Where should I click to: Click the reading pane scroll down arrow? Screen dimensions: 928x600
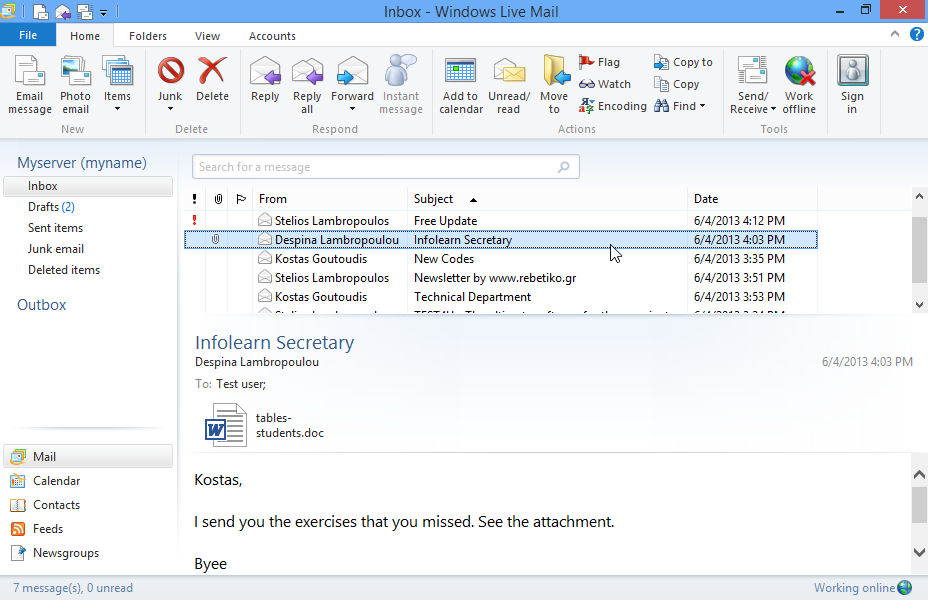(x=919, y=552)
